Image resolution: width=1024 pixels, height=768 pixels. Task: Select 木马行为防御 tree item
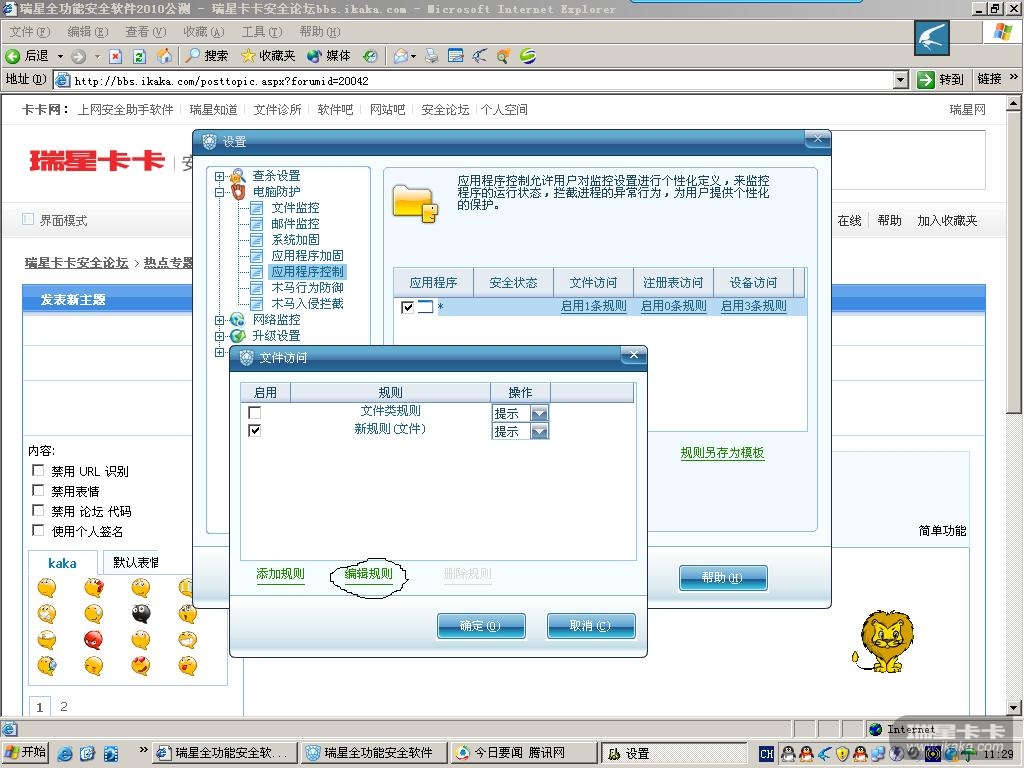pos(307,287)
